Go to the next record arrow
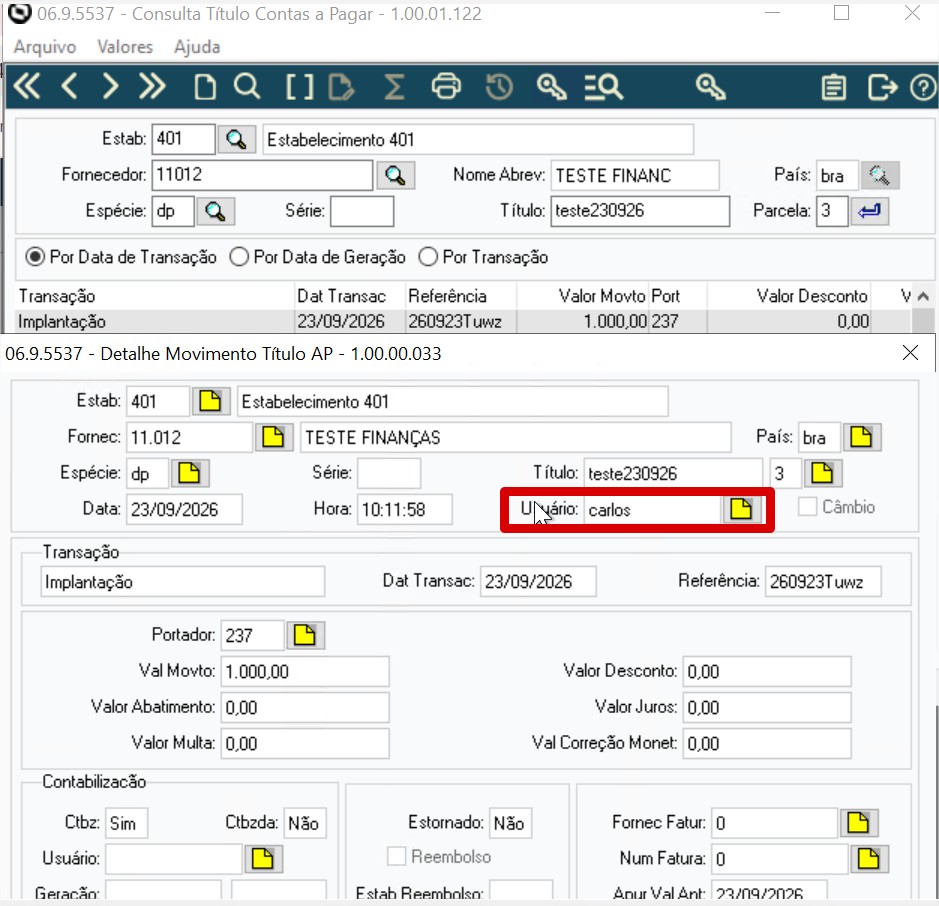 [x=110, y=86]
